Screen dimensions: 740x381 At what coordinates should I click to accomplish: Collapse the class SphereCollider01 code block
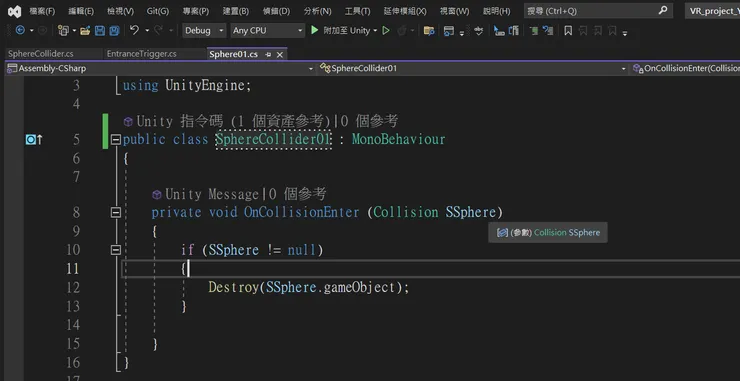(116, 140)
